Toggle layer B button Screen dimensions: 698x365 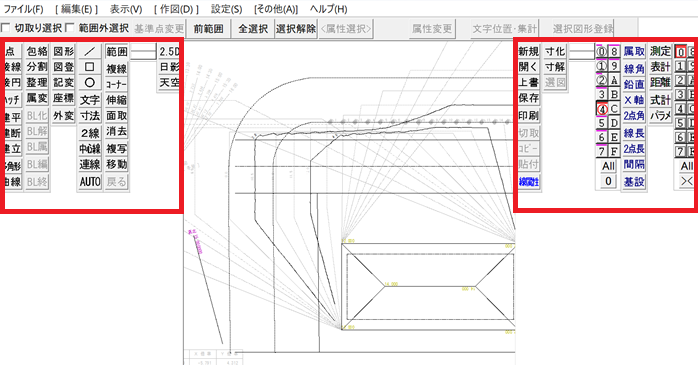[x=614, y=94]
